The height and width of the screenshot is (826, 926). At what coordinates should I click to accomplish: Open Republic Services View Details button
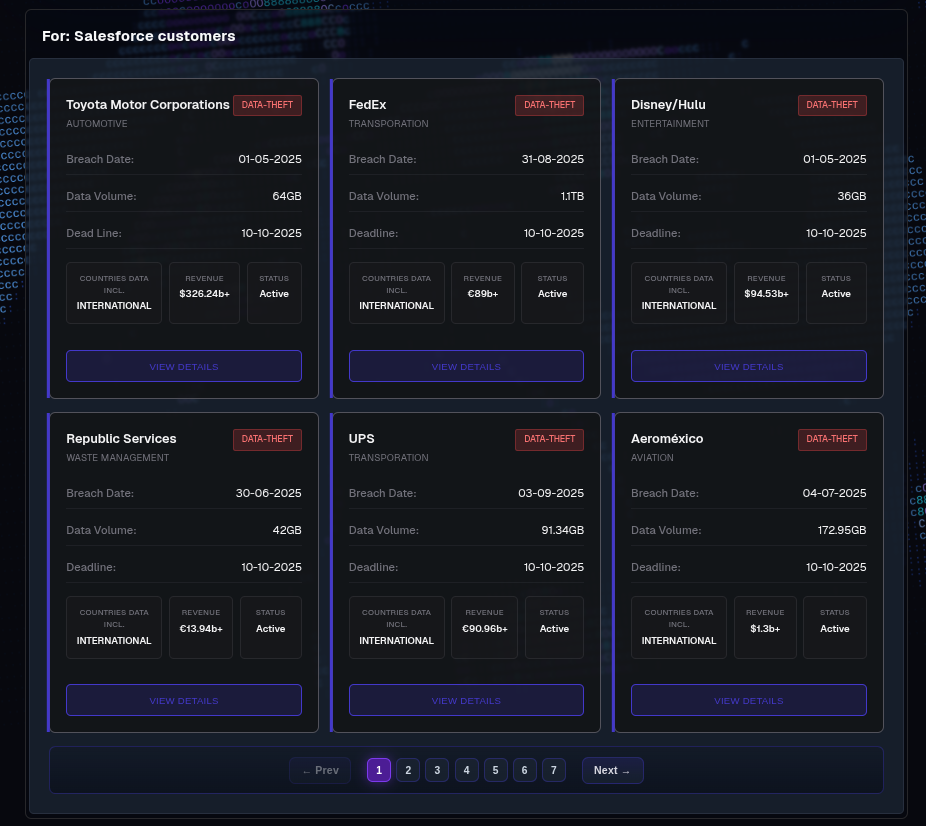coord(184,700)
